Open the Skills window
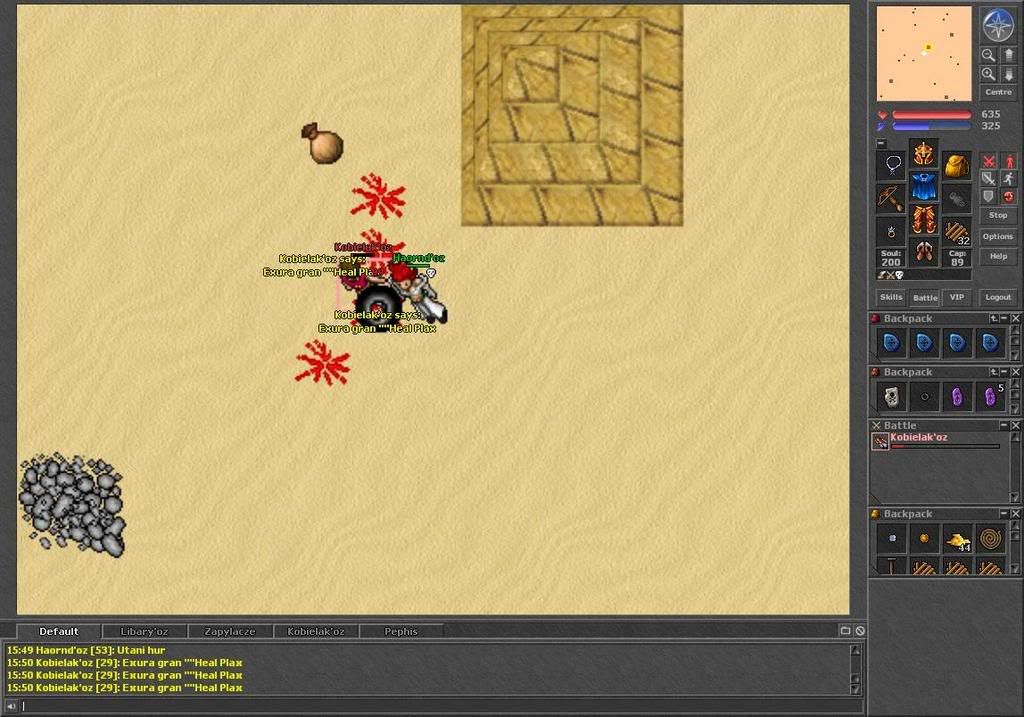Image resolution: width=1024 pixels, height=717 pixels. (891, 297)
